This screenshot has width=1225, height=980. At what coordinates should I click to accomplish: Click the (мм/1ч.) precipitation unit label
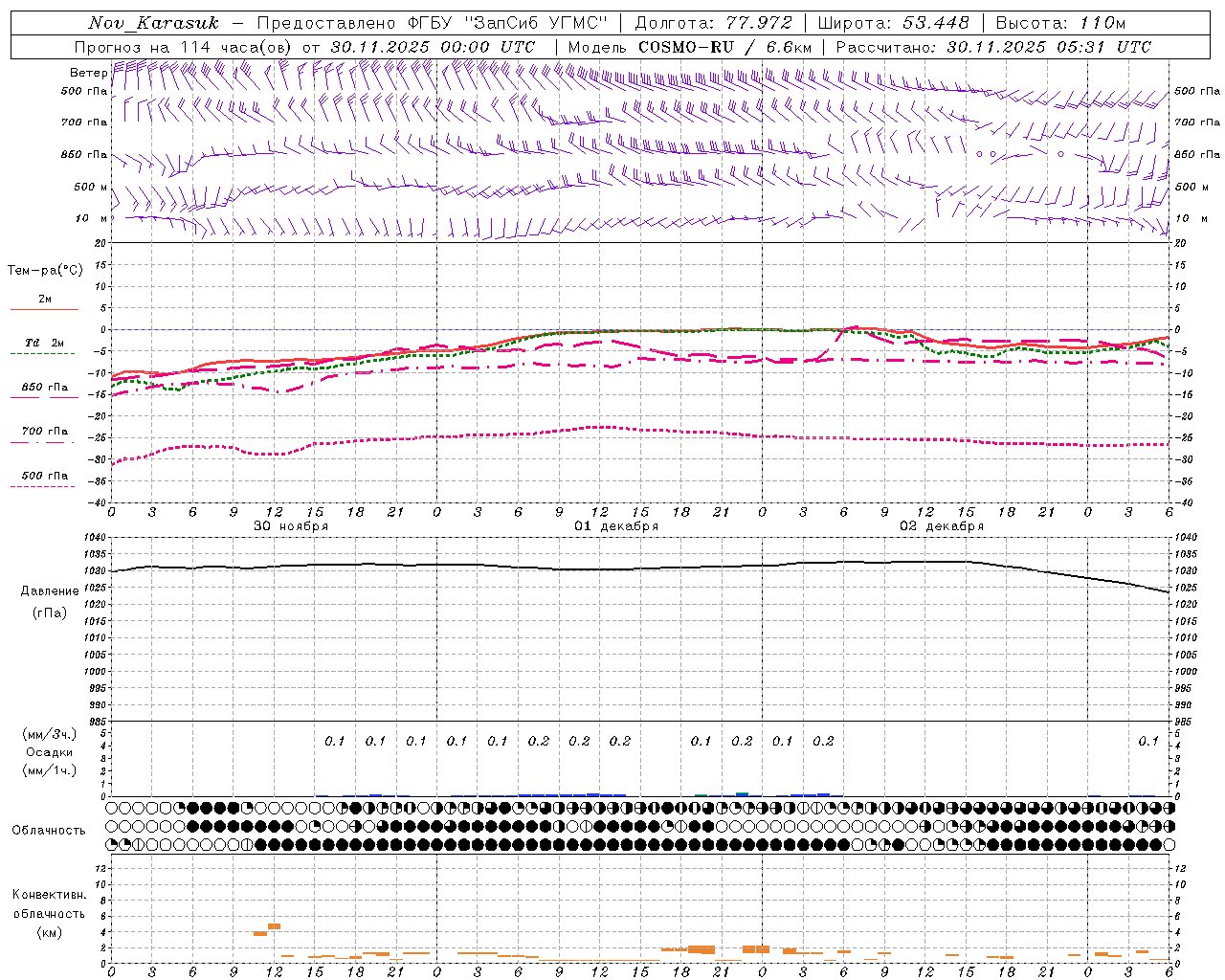coord(50,770)
